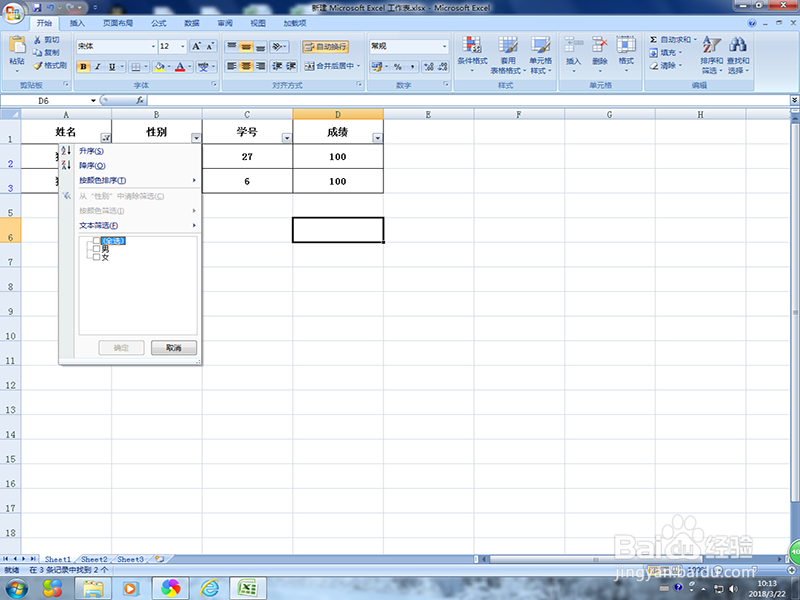Click the Borders icon in font group
This screenshot has width=800, height=600.
136,66
